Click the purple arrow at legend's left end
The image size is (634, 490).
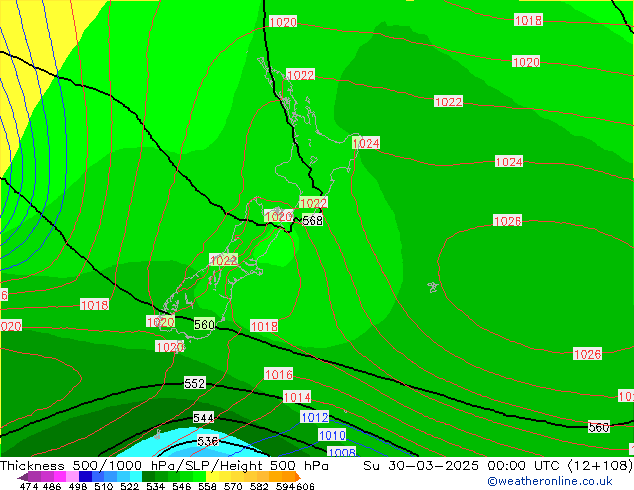[x=23, y=477]
